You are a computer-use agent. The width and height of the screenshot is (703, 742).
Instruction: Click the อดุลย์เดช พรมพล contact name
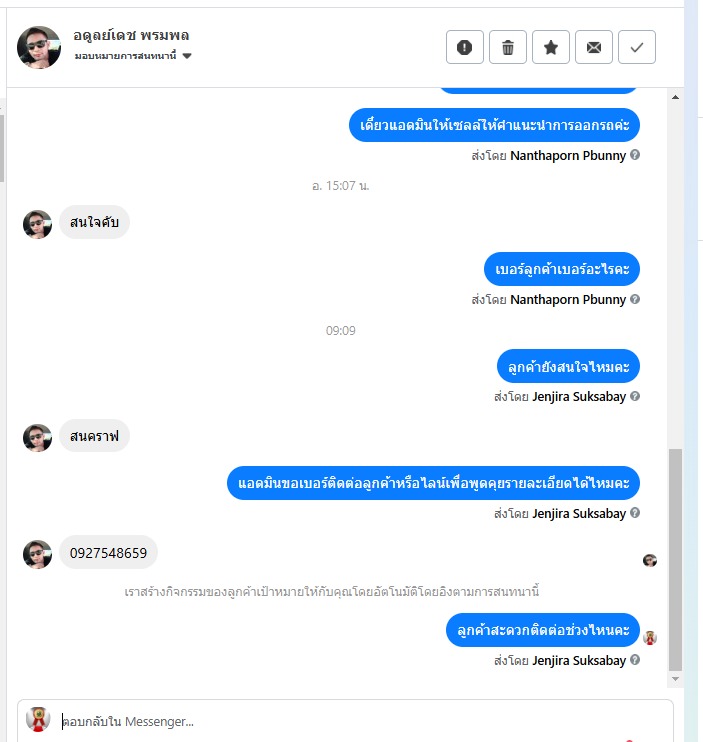point(131,35)
